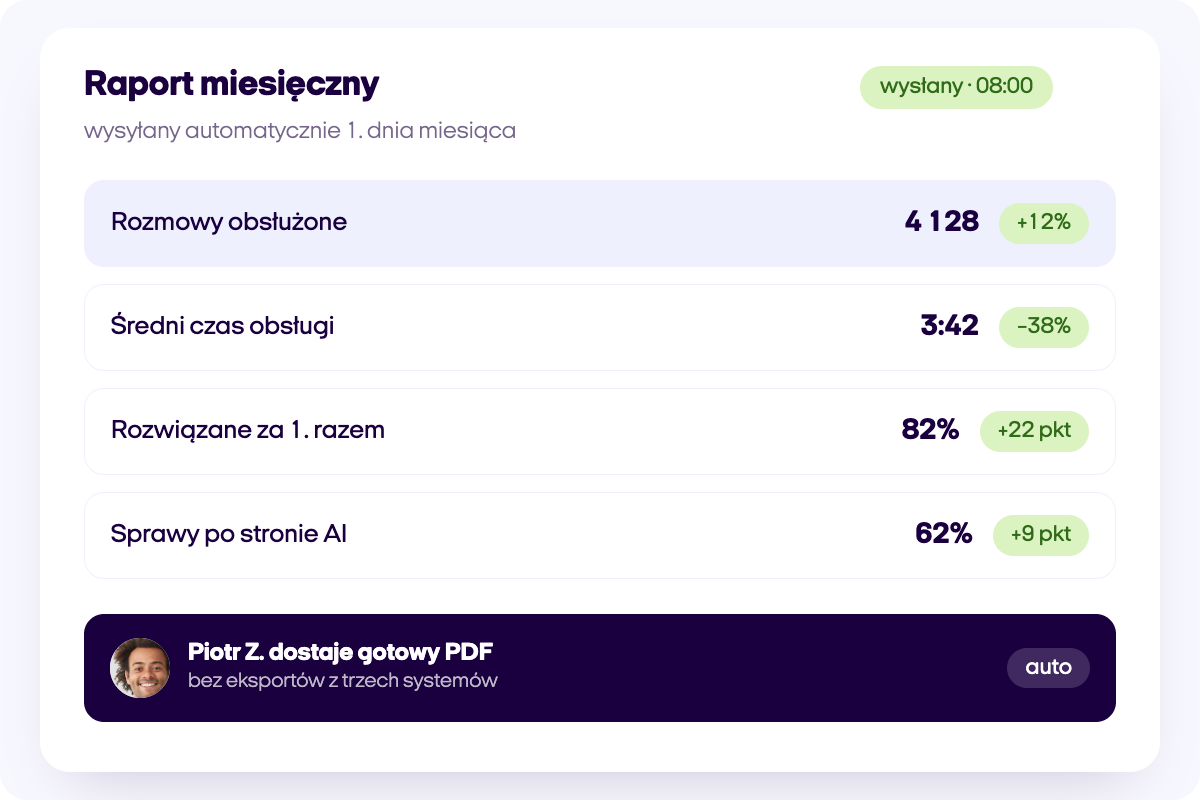
Task: Select the 'Średni czas obsługi' row
Action: (600, 327)
